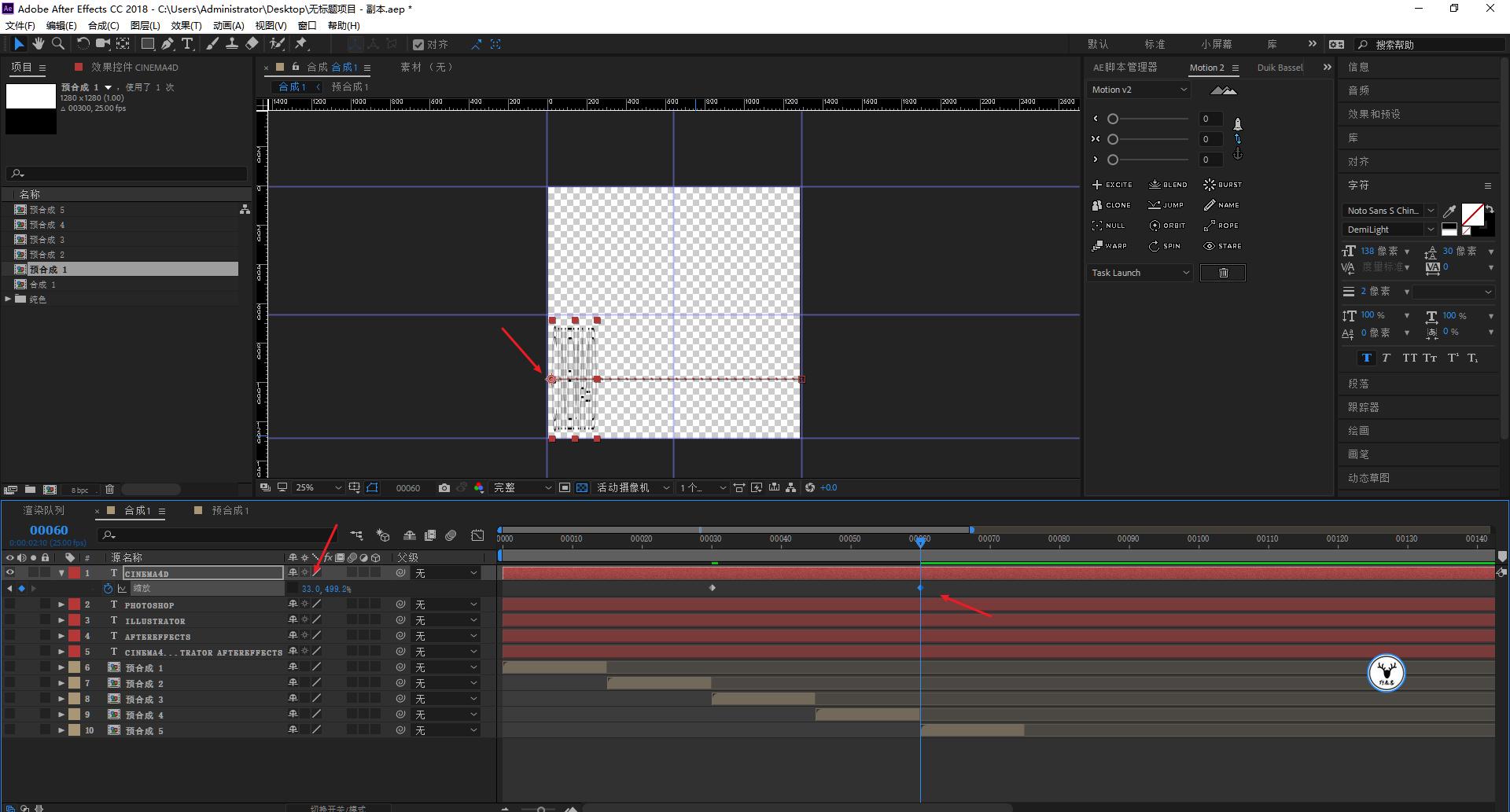This screenshot has height=812, width=1510.
Task: Open the 效果(T) menu
Action: pyautogui.click(x=186, y=25)
